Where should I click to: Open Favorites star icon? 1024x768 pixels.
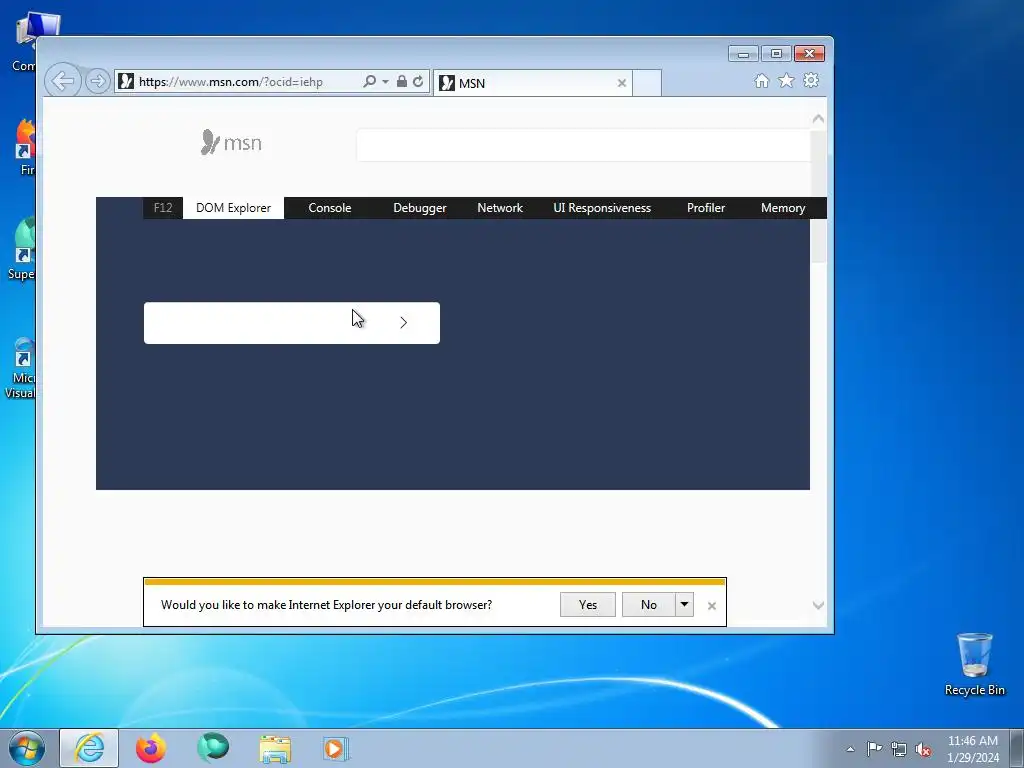coord(786,80)
